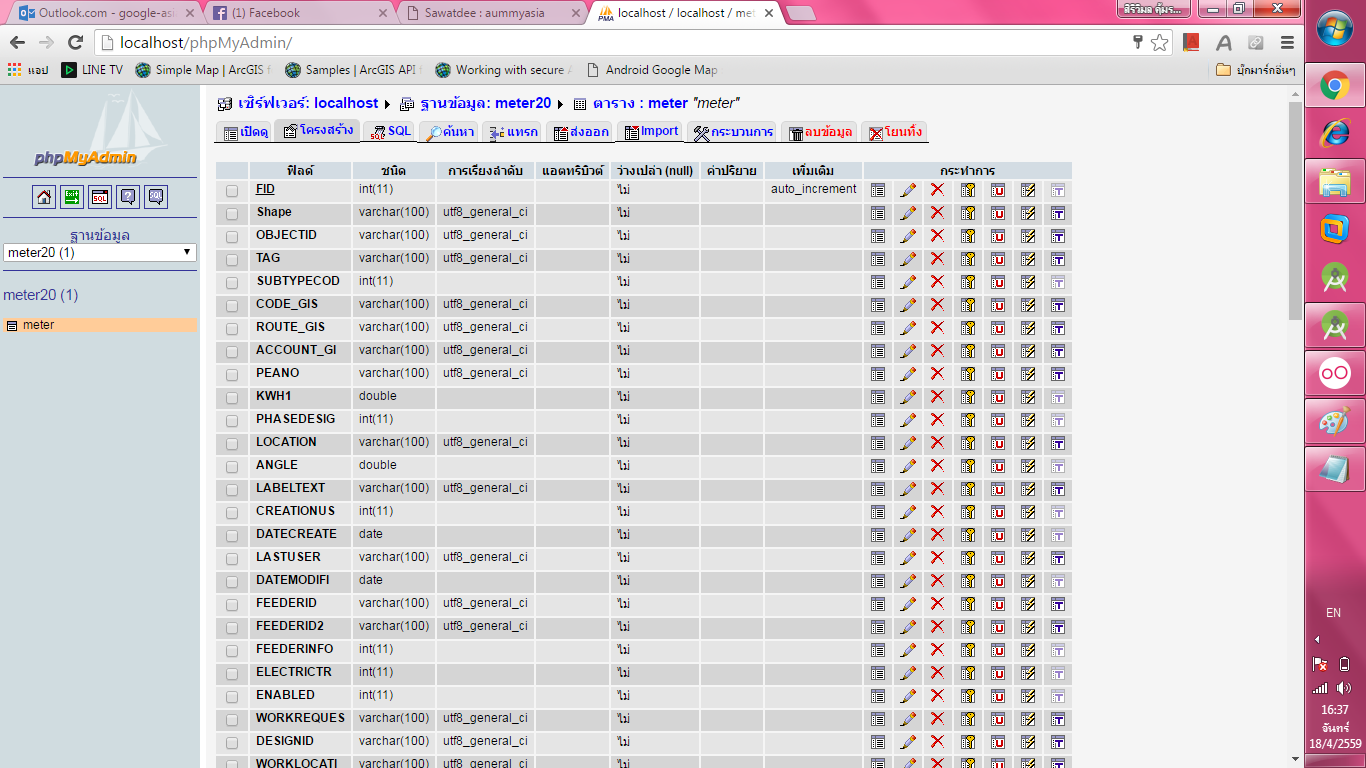Click the meter20 database breadcrumb link
1366x768 pixels.
pyautogui.click(x=485, y=103)
